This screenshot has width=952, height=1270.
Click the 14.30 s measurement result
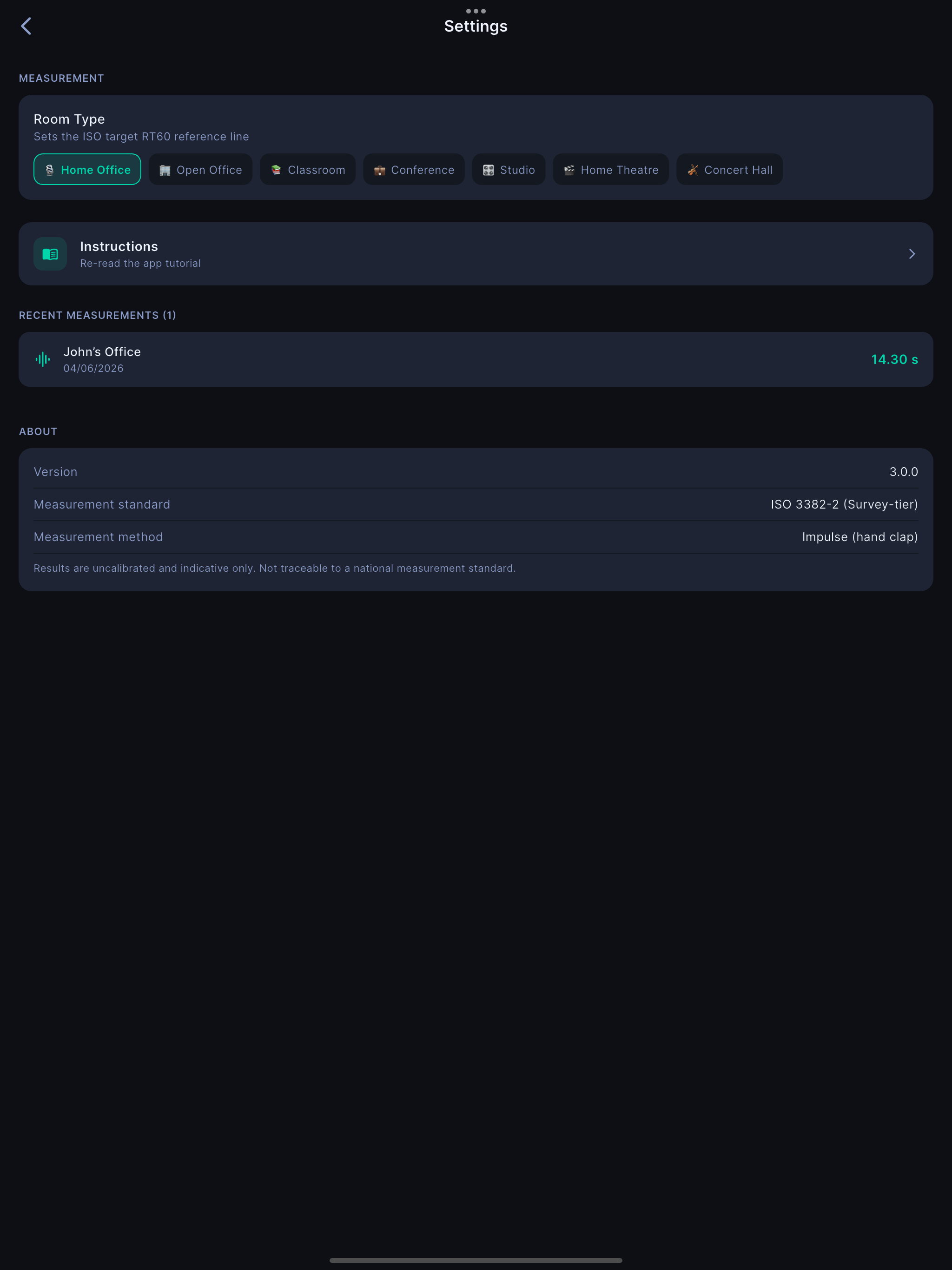coord(894,359)
